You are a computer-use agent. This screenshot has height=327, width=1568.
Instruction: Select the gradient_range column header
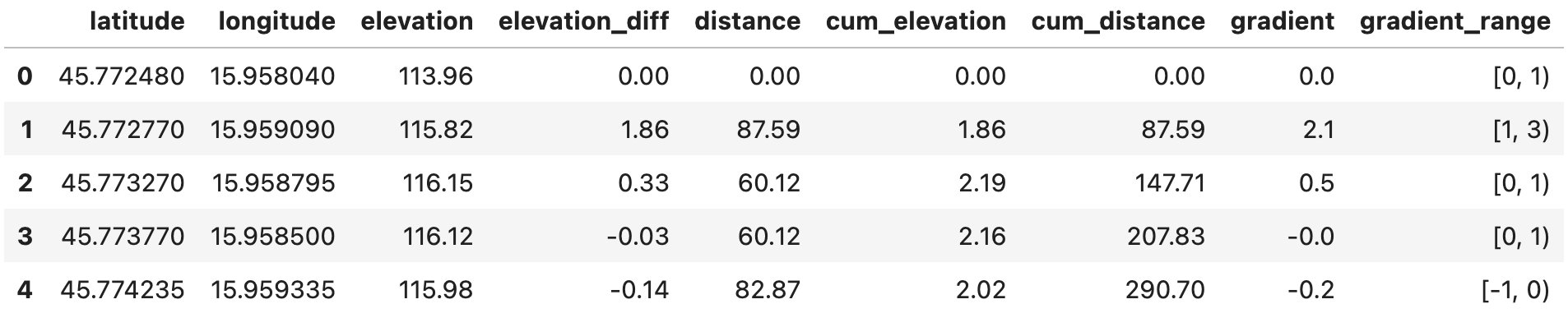[1455, 22]
